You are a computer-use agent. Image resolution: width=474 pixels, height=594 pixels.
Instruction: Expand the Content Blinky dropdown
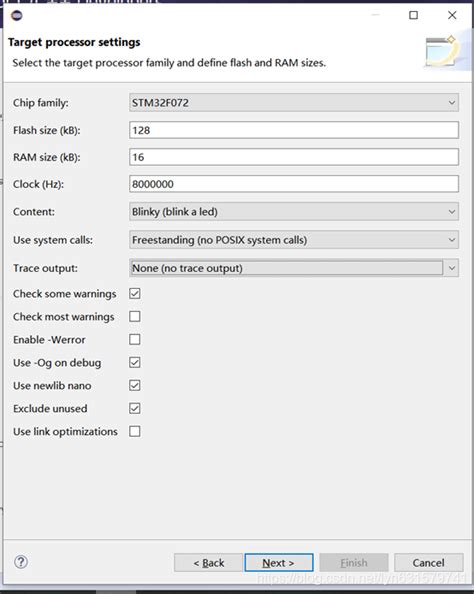click(x=294, y=211)
